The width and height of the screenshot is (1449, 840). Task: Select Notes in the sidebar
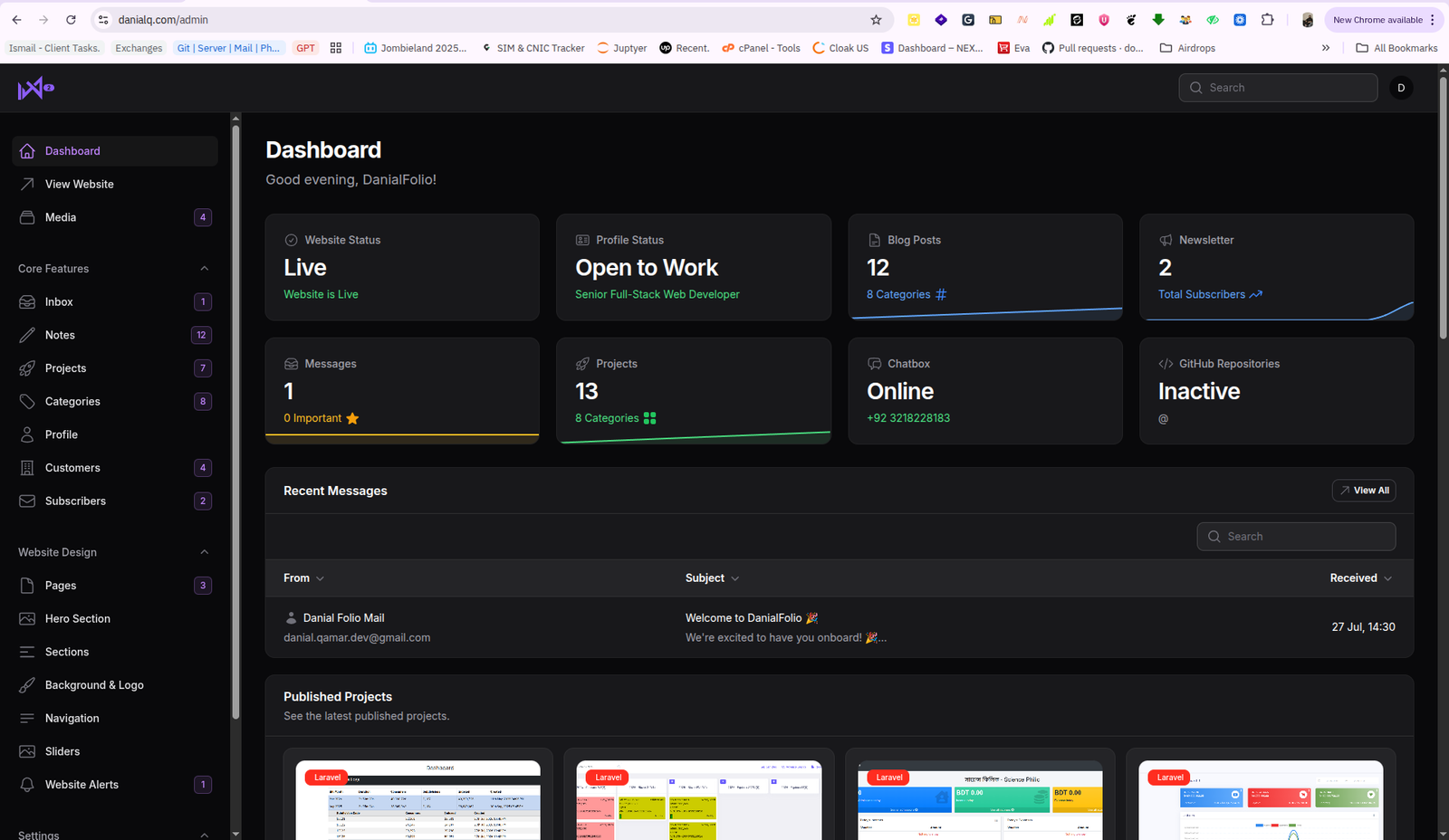115,335
